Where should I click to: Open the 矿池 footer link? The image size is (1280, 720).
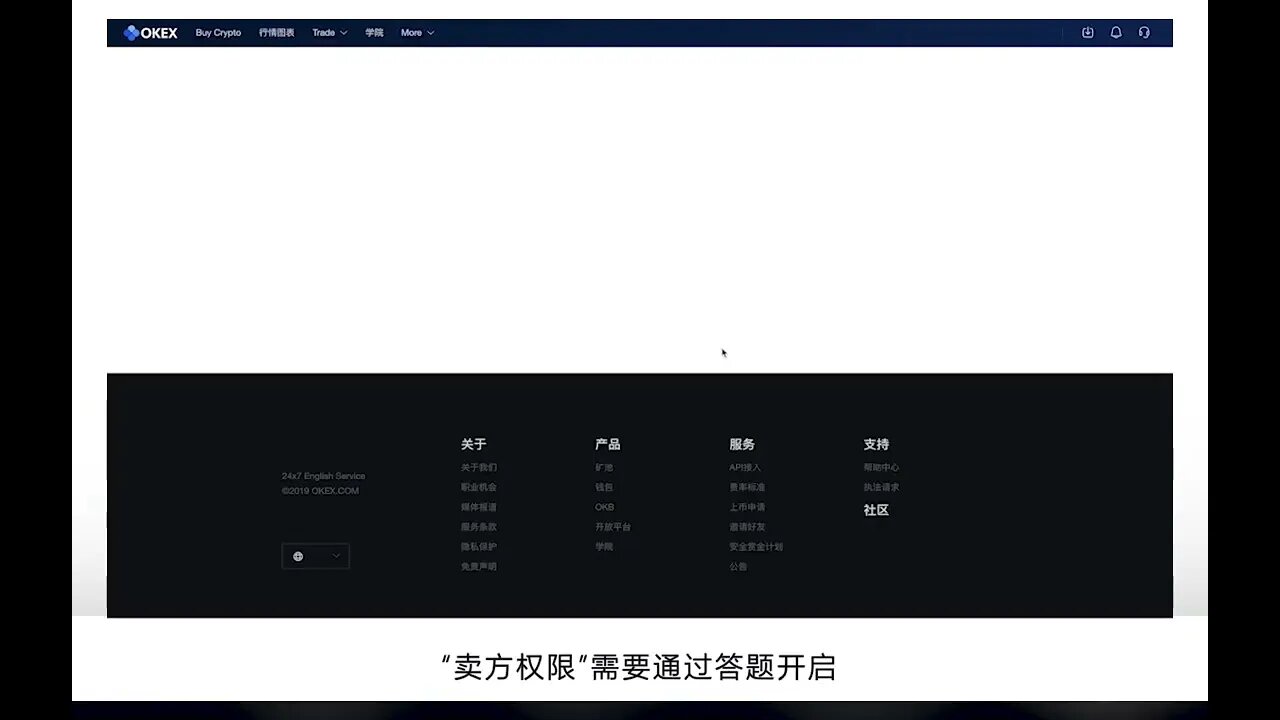pyautogui.click(x=604, y=467)
